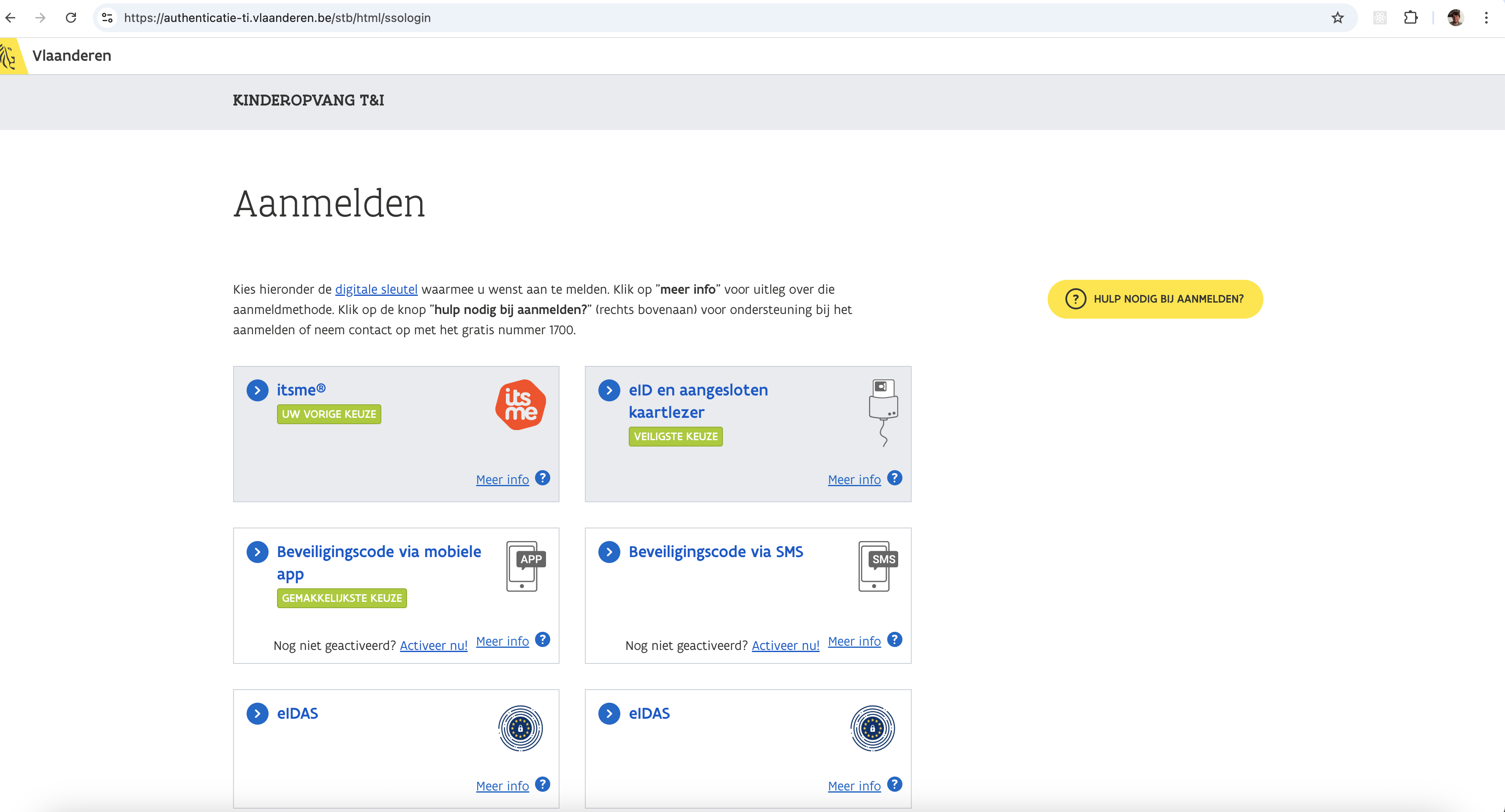
Task: Click the grayed extension icon beside star
Action: 1380,17
